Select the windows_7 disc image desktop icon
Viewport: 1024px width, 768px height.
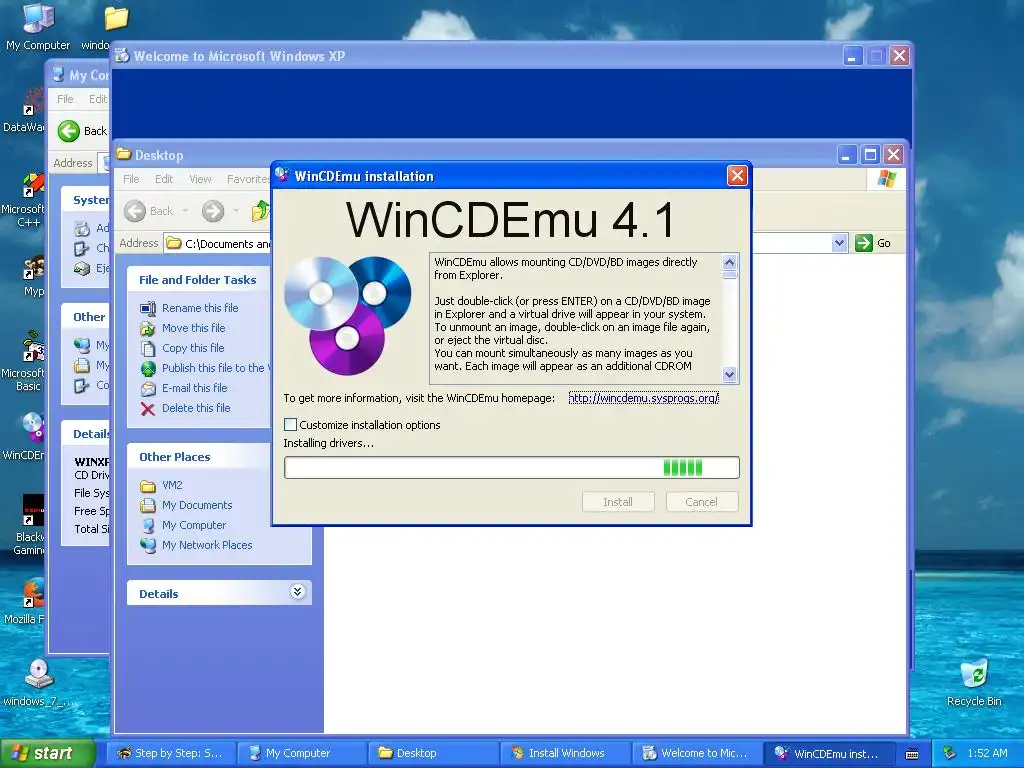pos(39,683)
